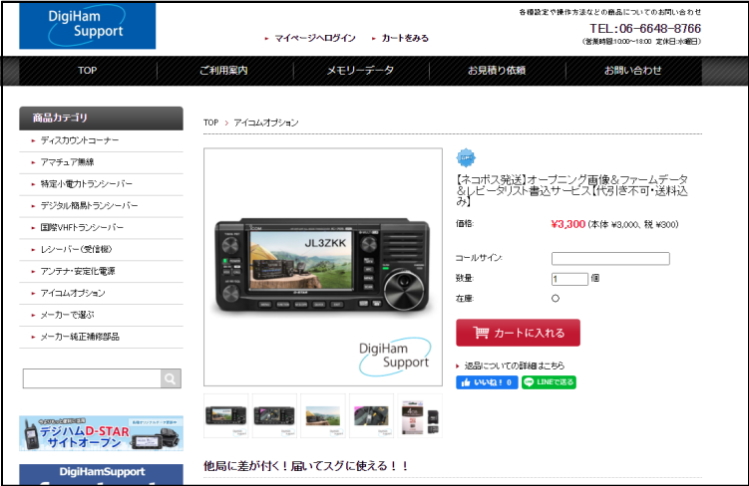
Task: Select the third landscape thumbnail
Action: coord(323,416)
